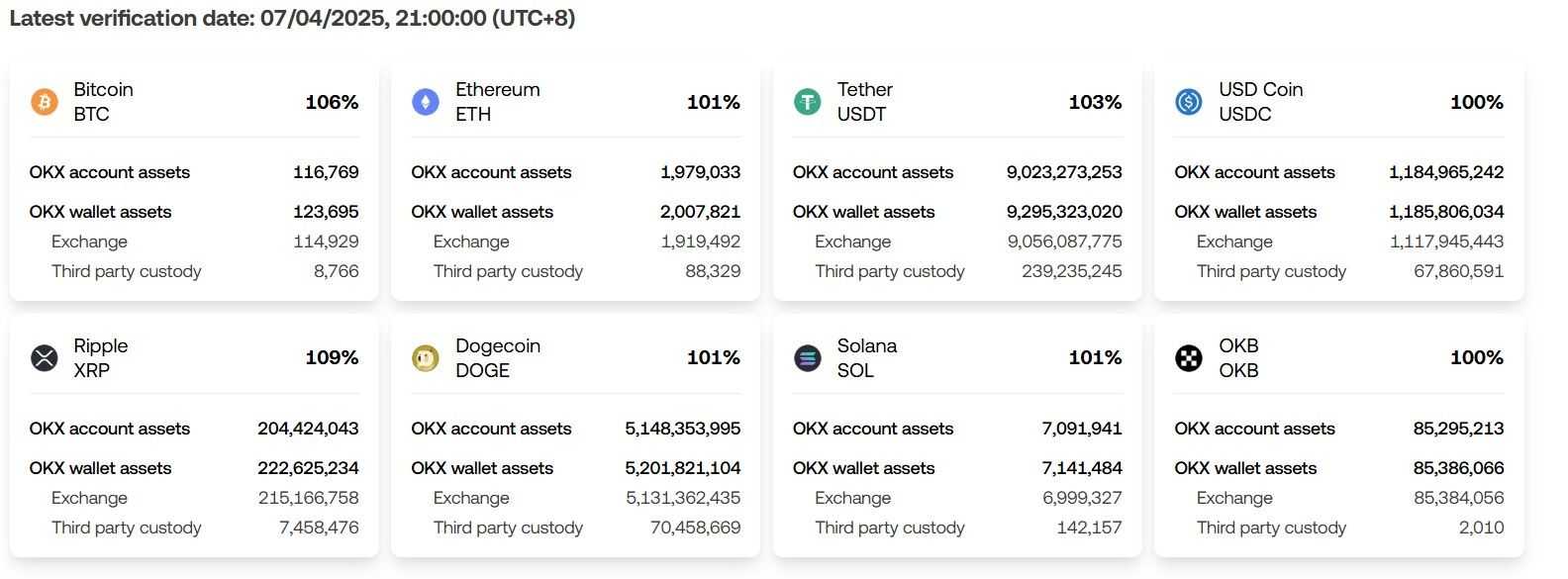Click OKB's OKX account assets label
This screenshot has height=579, width=1568.
(1254, 429)
